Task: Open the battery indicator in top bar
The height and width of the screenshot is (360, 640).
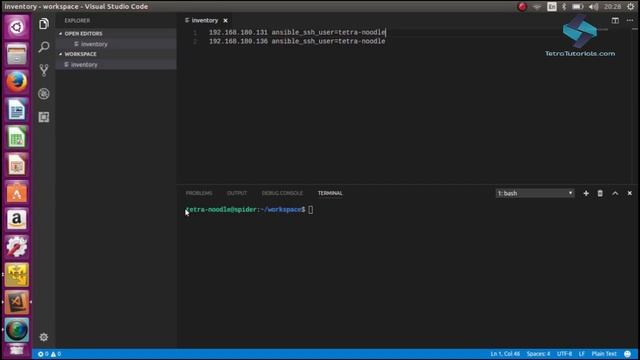Action: pos(578,7)
